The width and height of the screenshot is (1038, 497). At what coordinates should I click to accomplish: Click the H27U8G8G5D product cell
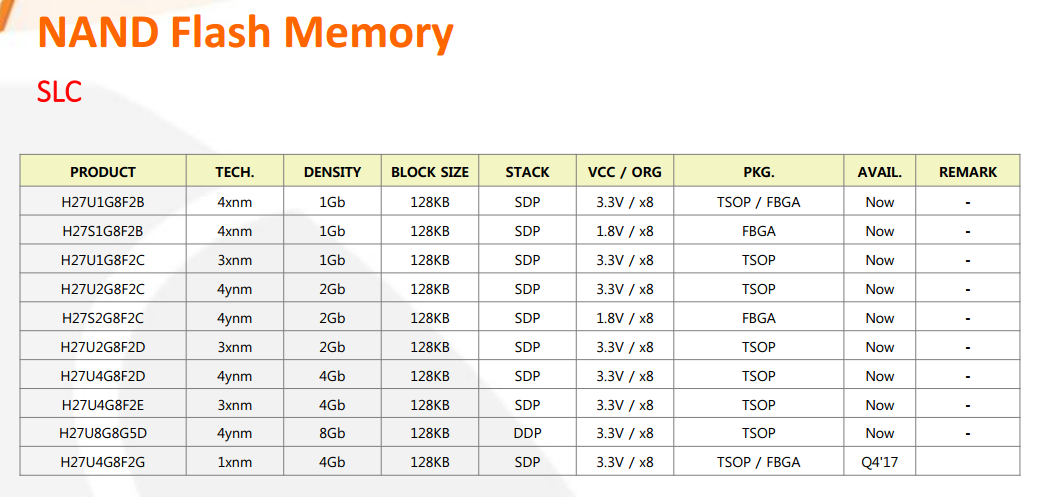(x=103, y=433)
